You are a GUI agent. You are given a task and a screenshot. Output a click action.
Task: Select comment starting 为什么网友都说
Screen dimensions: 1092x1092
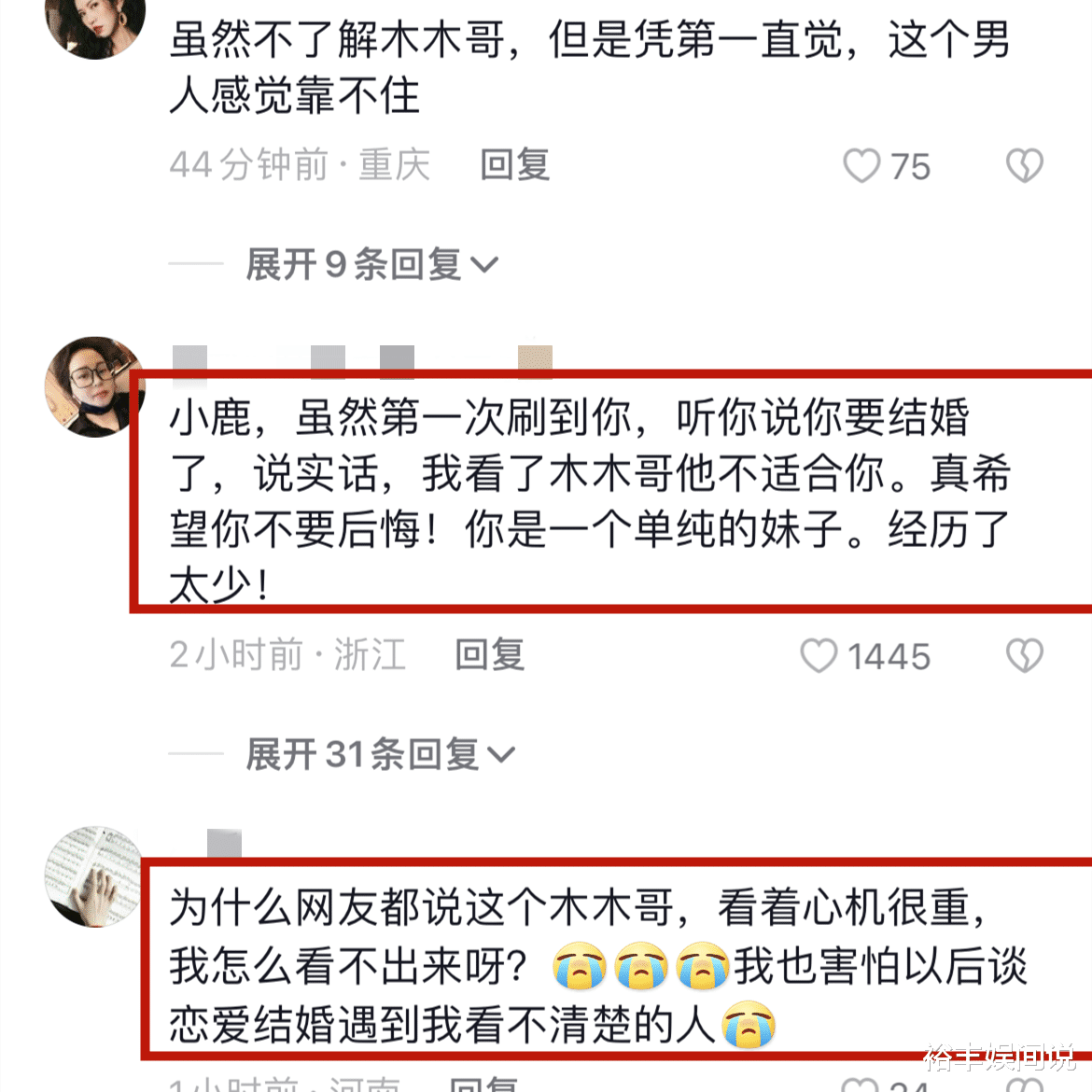click(x=599, y=967)
